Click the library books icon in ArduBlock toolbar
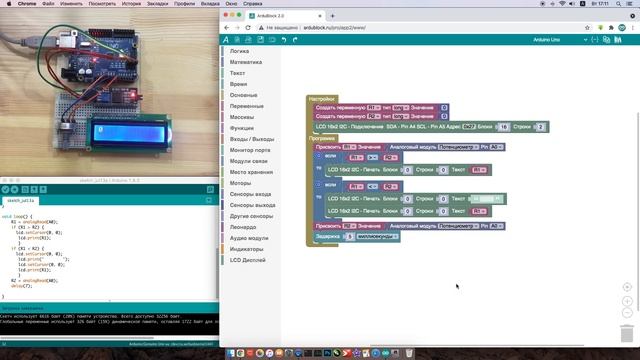Viewport: 640px width, 360px height. point(618,40)
